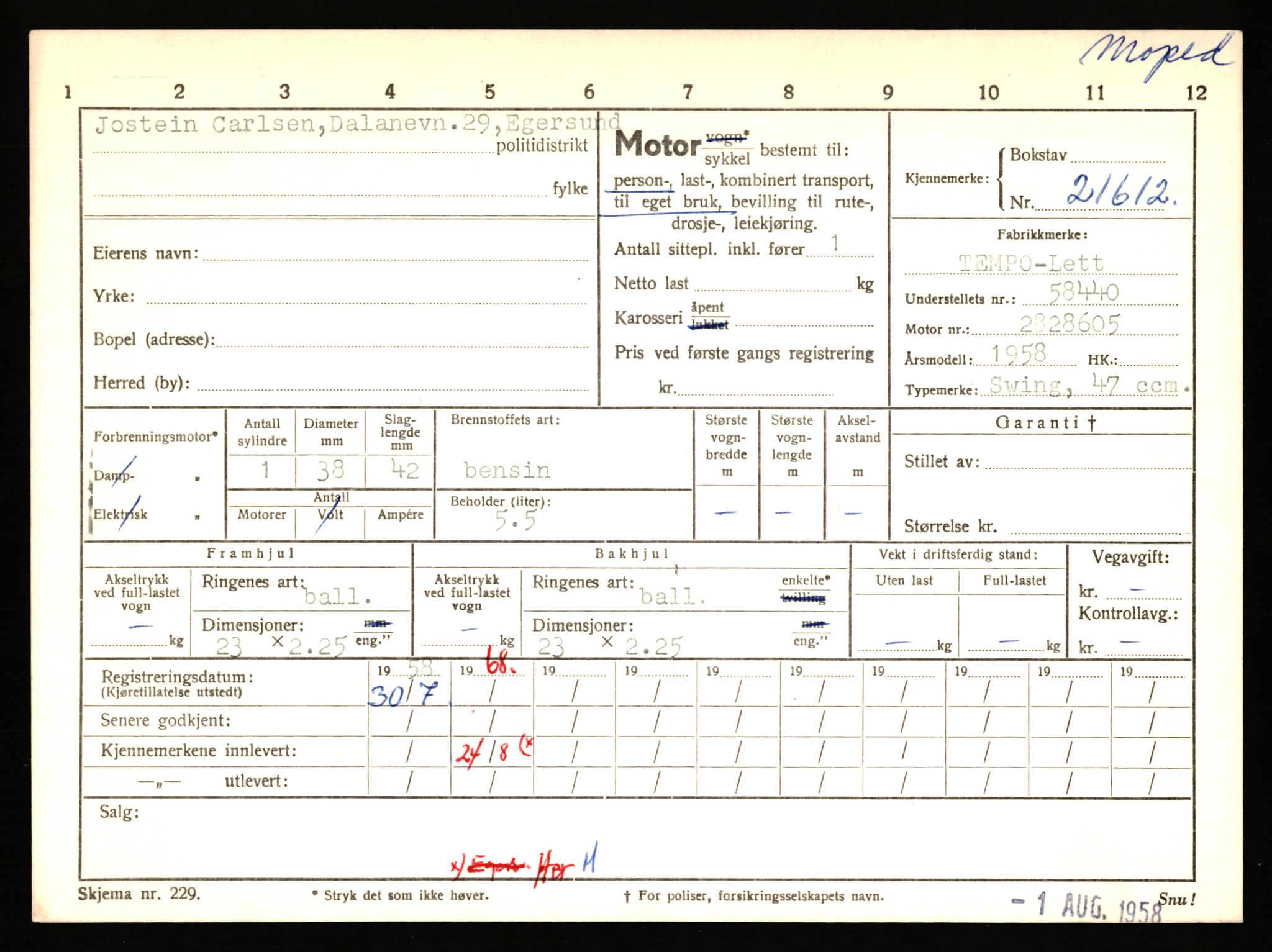Image resolution: width=1272 pixels, height=952 pixels.
Task: Click the 'Kjennemerke:' label
Action: point(947,179)
